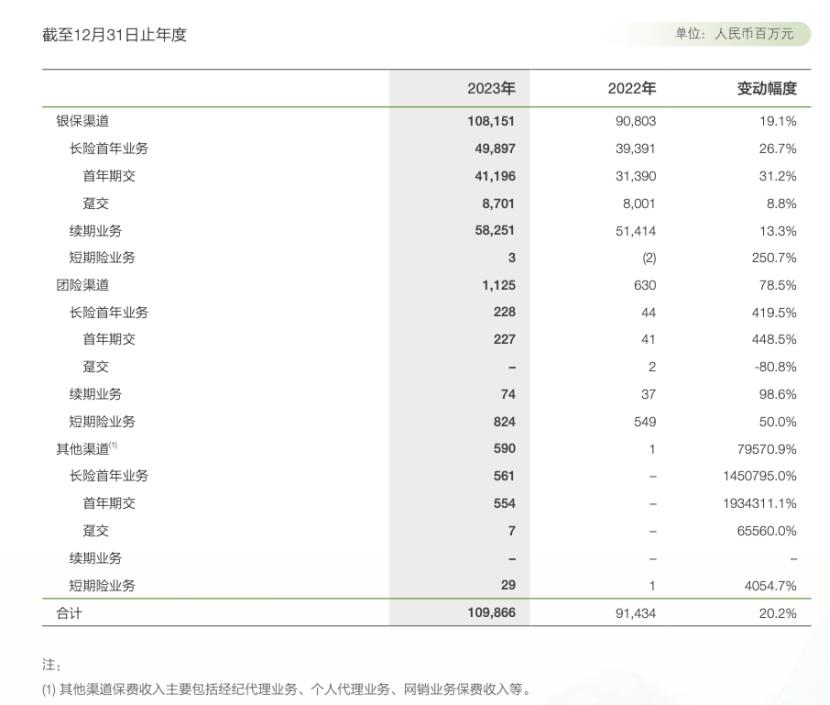The height and width of the screenshot is (705, 830).
Task: Select the 108,151 value cell
Action: click(x=491, y=122)
